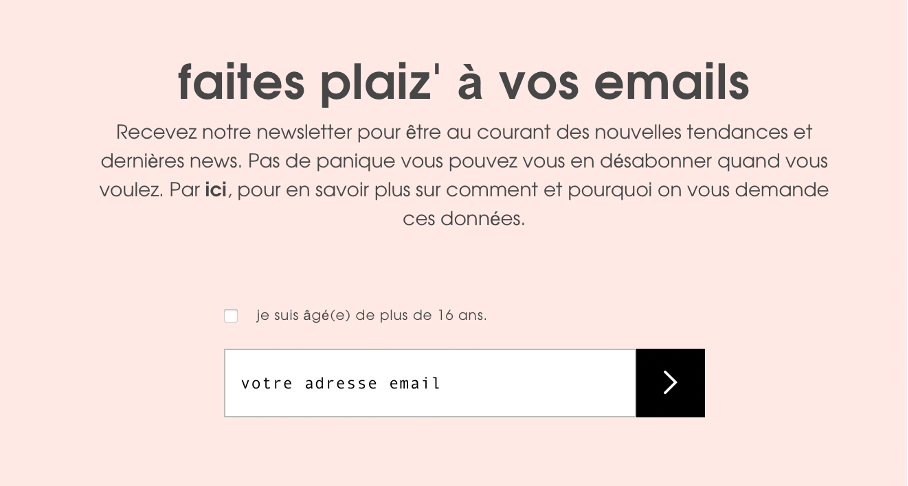Select the placeholder text "votre adresse email"

340,383
